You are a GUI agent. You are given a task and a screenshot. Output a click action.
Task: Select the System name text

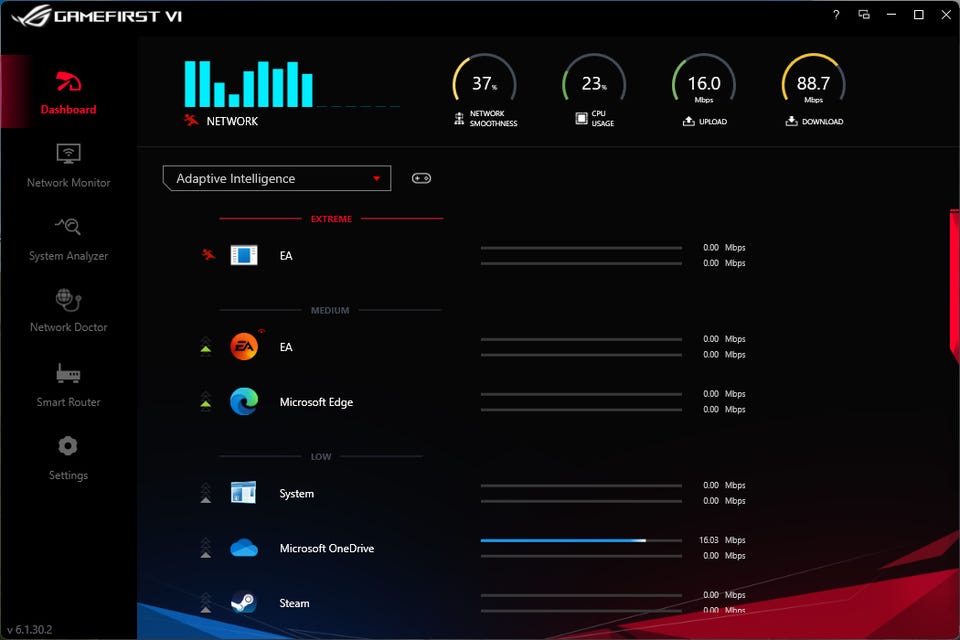pos(296,494)
